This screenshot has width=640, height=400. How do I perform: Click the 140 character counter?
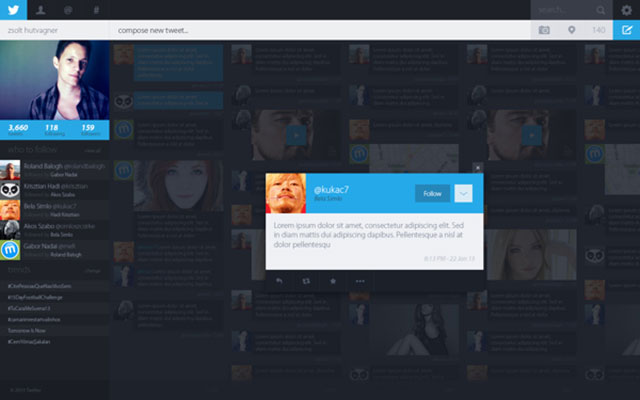click(x=598, y=30)
